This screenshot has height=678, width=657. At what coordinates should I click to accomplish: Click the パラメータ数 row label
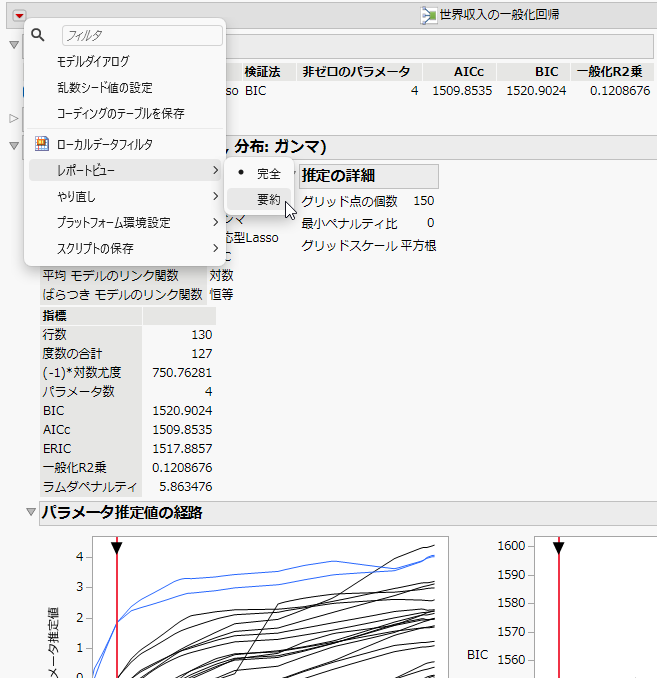78,392
